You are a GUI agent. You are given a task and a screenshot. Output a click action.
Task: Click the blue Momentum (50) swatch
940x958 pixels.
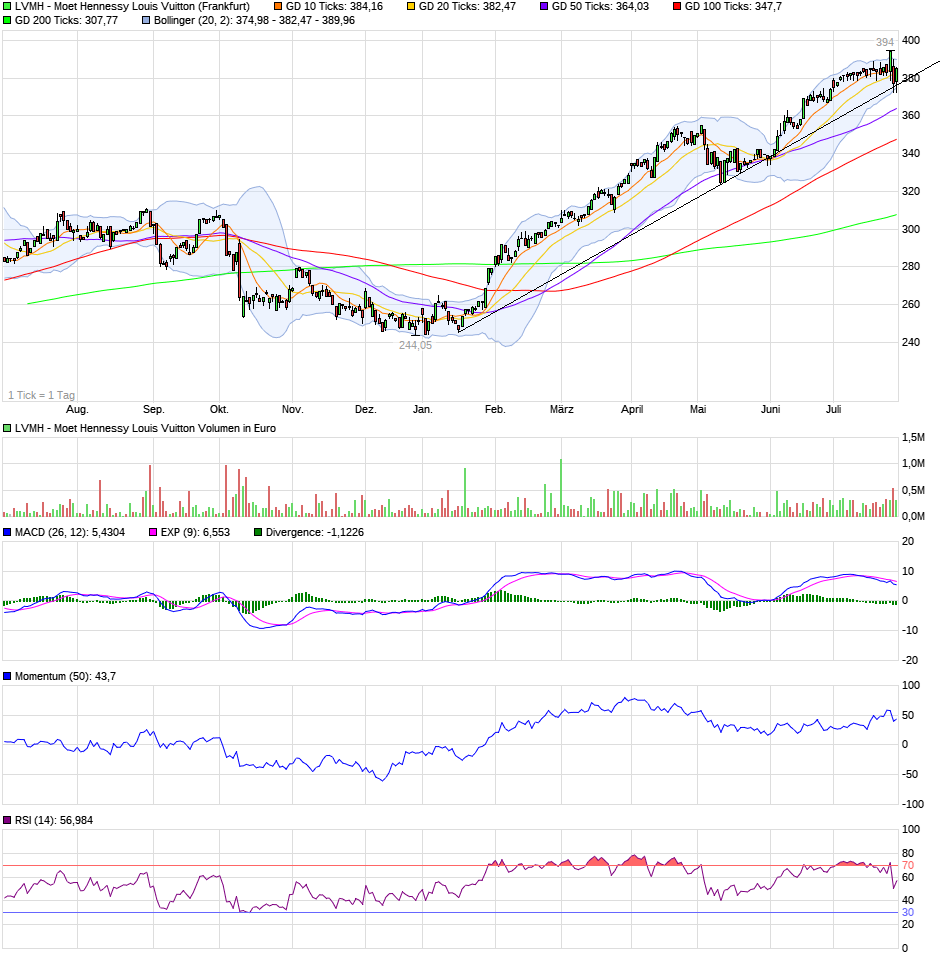(7, 676)
